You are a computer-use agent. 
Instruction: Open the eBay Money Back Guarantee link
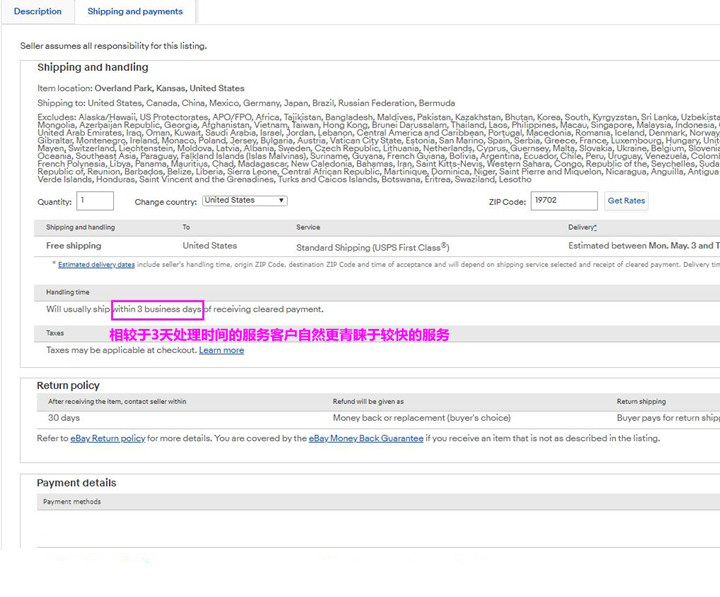coord(366,439)
